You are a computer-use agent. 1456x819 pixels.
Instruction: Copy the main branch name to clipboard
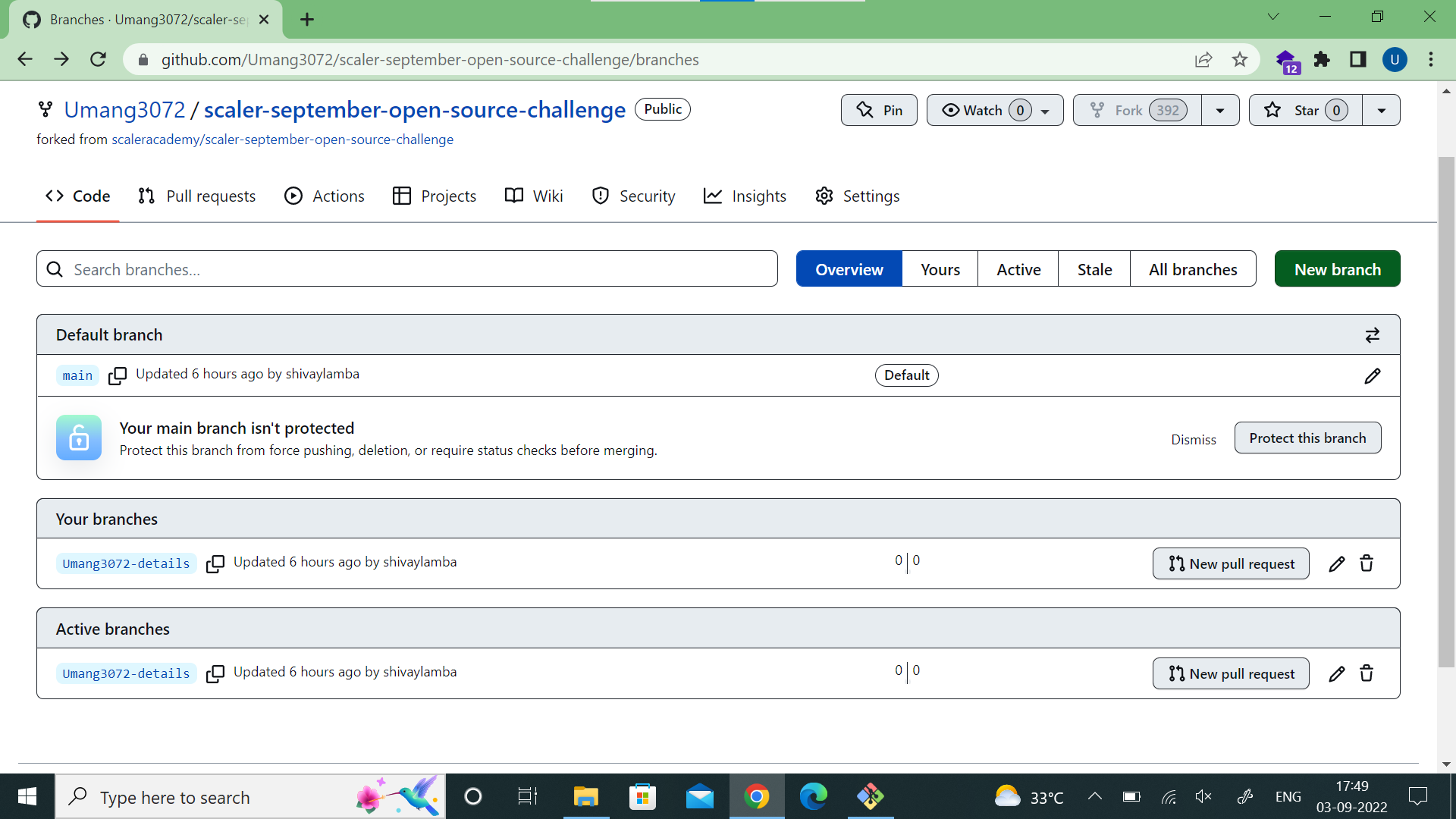click(x=118, y=375)
